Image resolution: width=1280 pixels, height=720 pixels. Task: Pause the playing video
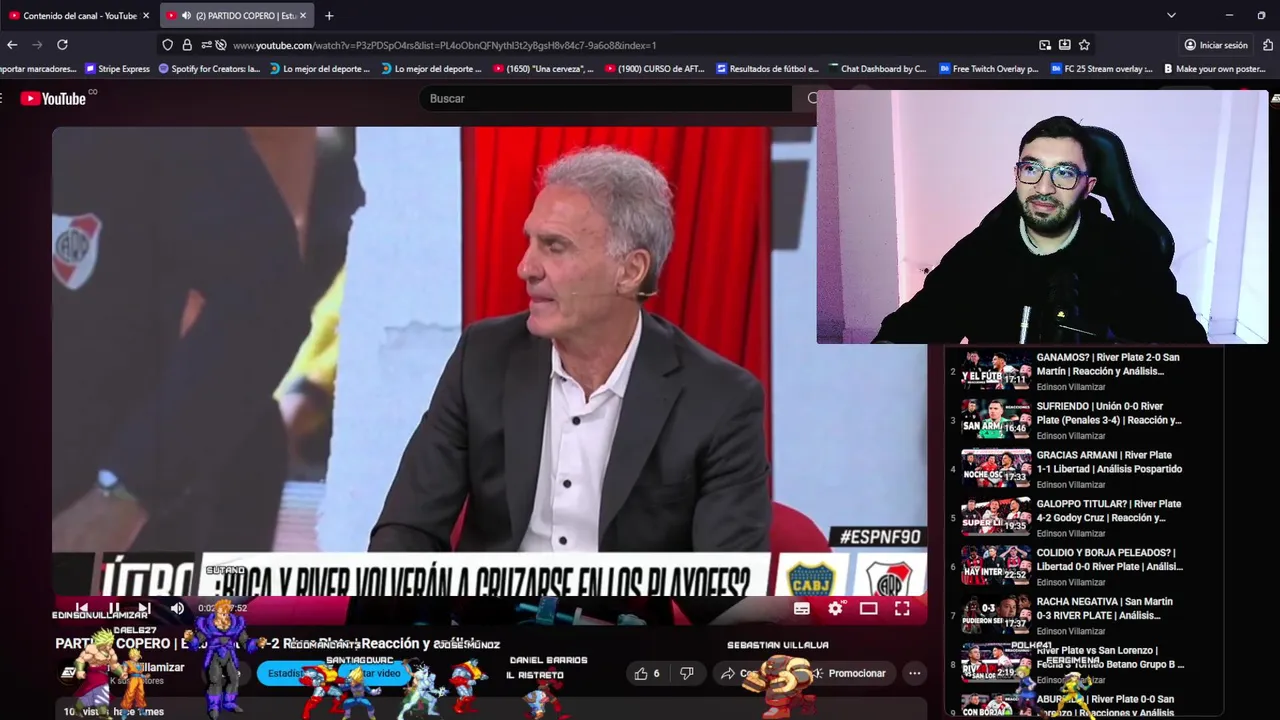(113, 608)
